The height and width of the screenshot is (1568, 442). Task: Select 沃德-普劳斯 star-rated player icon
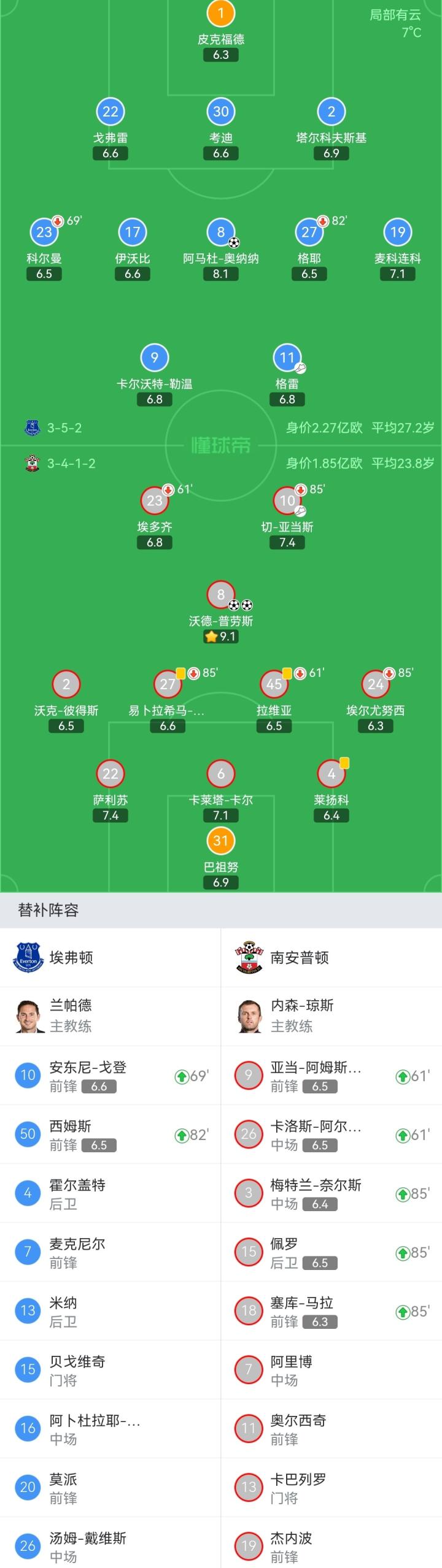click(x=221, y=594)
